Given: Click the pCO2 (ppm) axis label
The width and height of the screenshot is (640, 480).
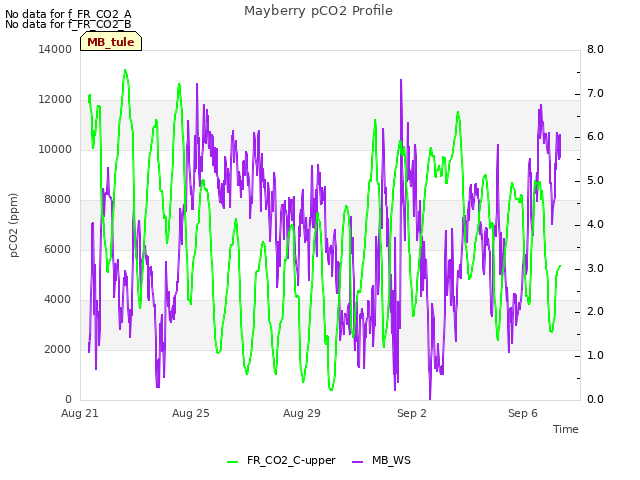Looking at the screenshot, I should [x=14, y=225].
